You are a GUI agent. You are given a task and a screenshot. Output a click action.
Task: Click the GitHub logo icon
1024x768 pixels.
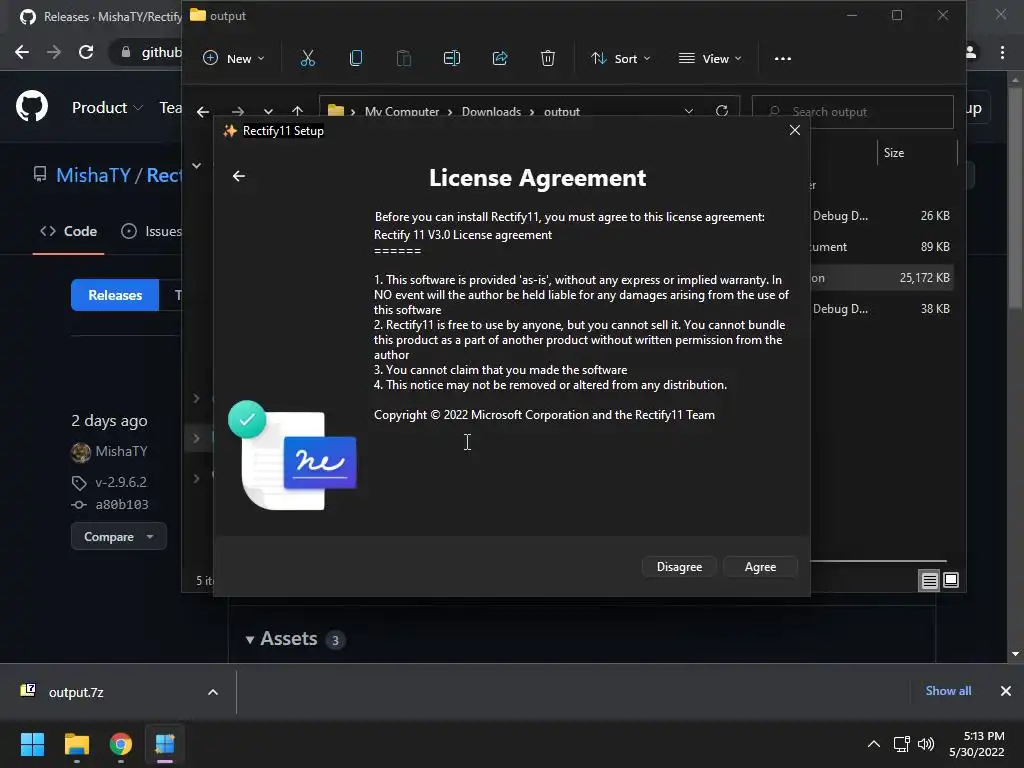[x=32, y=107]
